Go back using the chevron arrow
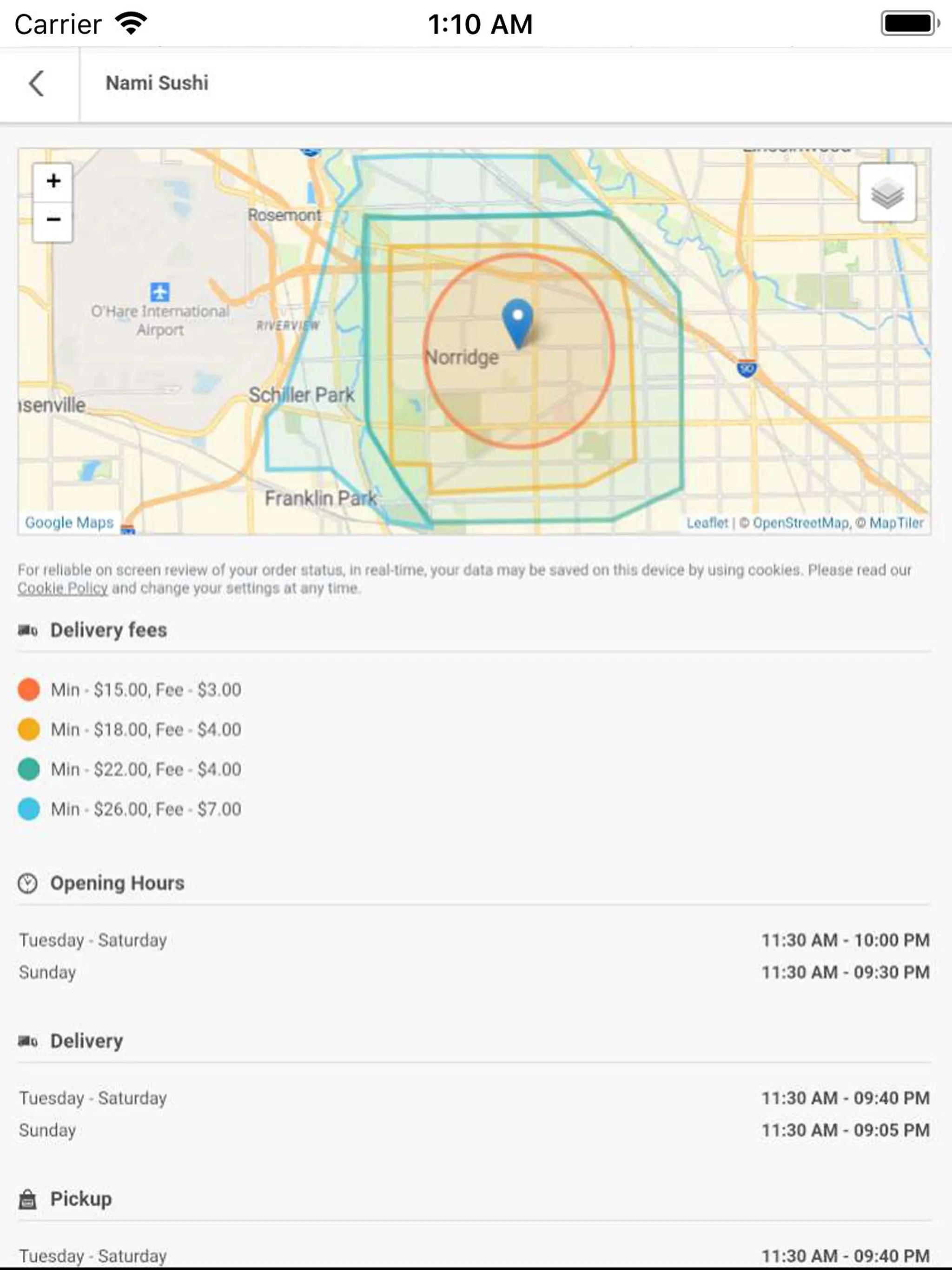Screen dimensions: 952x1270 click(37, 83)
